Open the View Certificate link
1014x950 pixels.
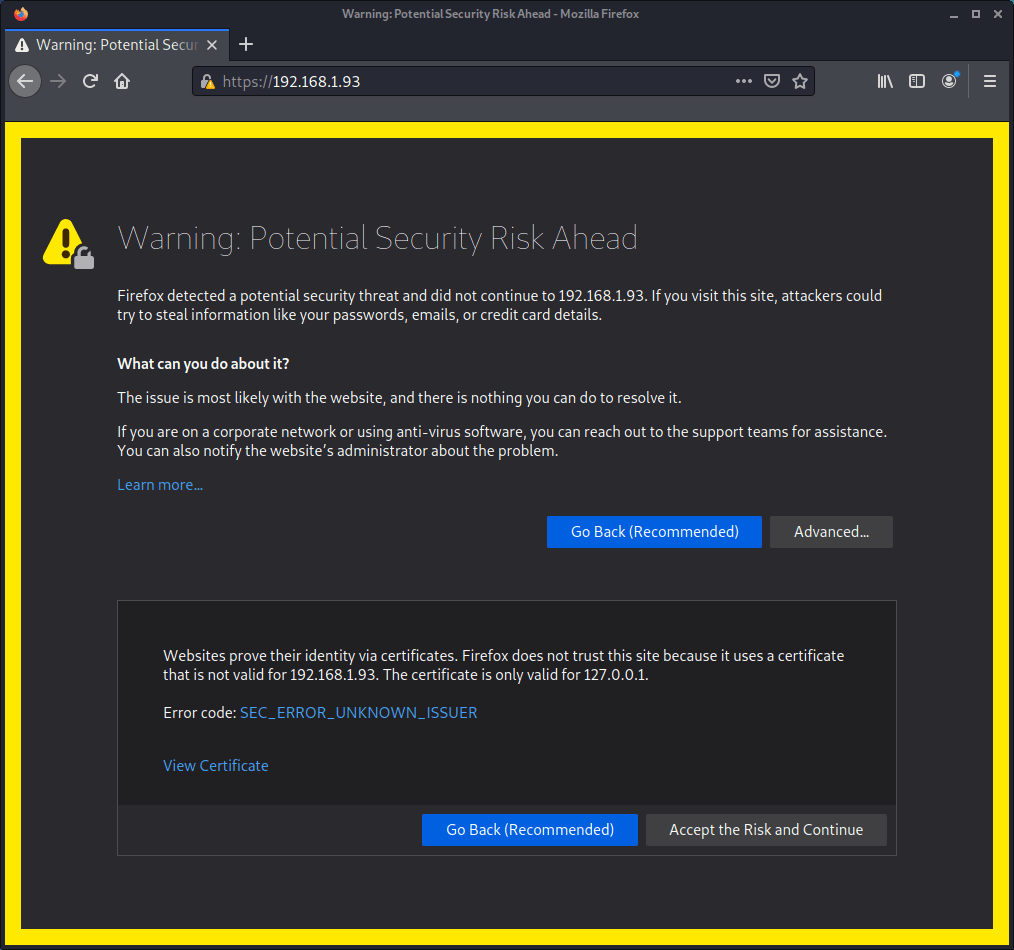coord(215,766)
